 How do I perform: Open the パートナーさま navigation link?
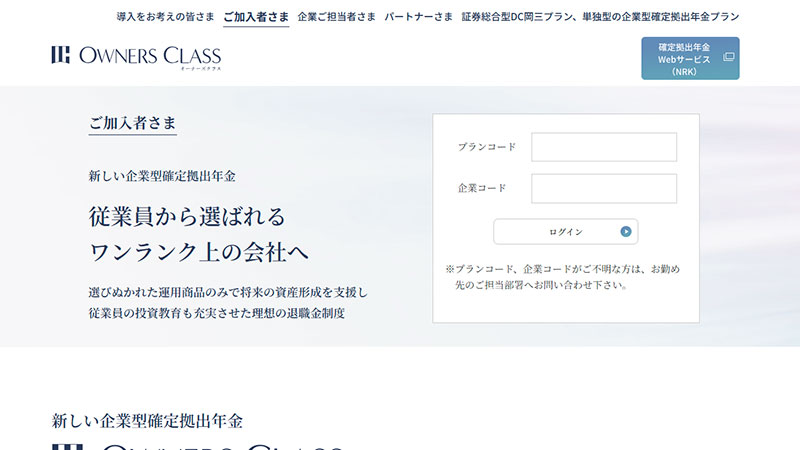click(418, 17)
